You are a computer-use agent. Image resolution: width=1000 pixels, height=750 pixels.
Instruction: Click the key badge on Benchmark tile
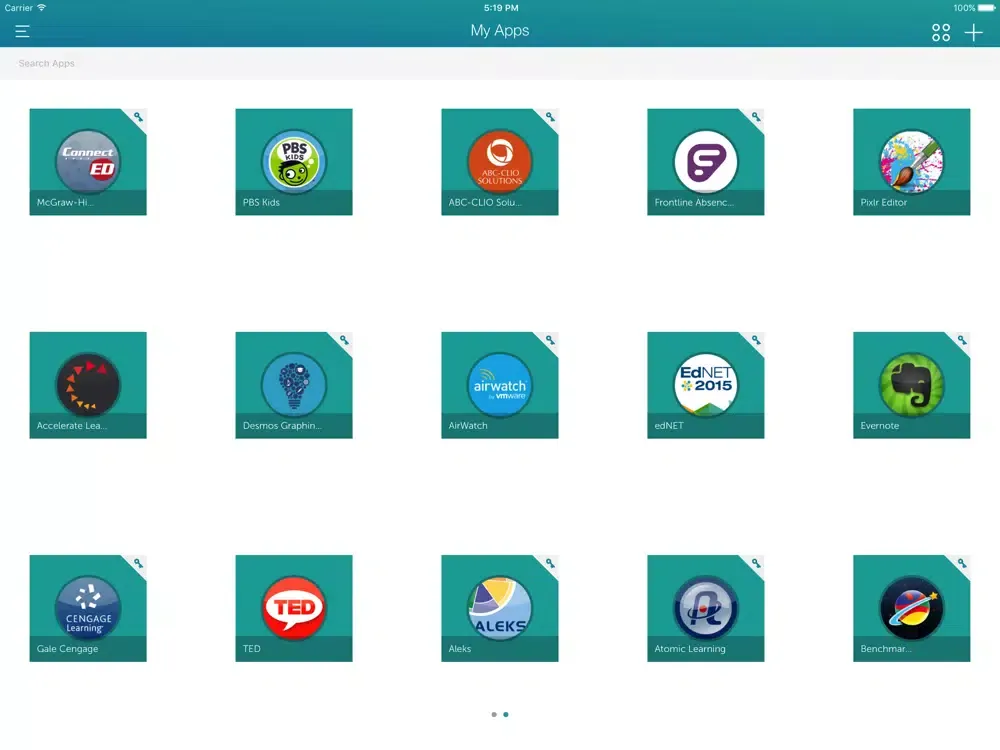962,563
